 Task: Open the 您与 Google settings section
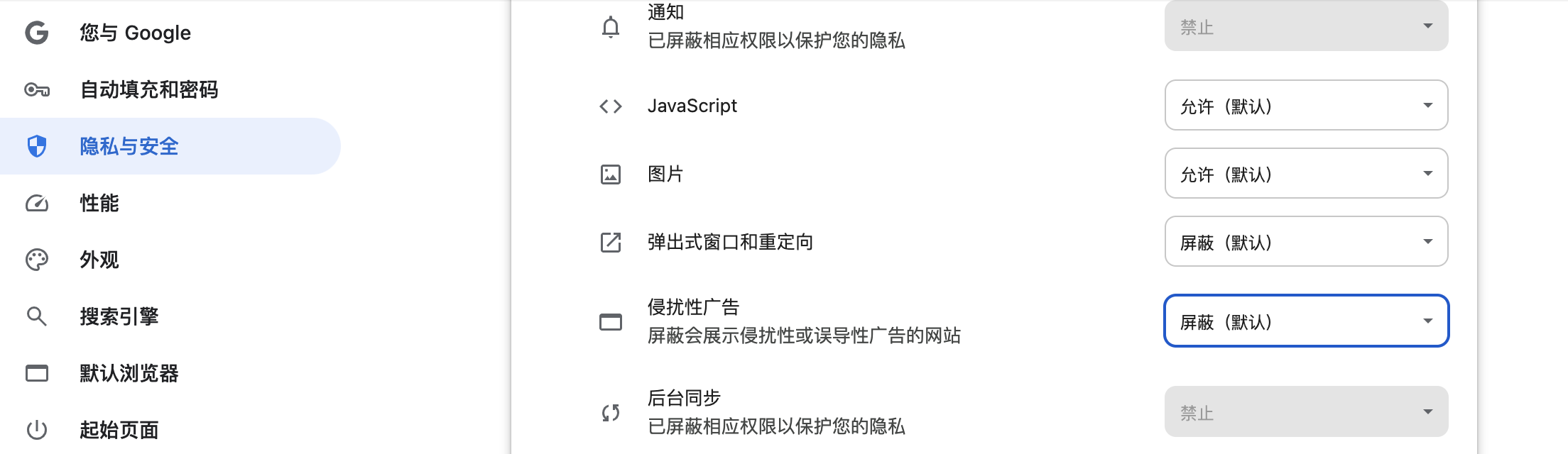[x=135, y=33]
